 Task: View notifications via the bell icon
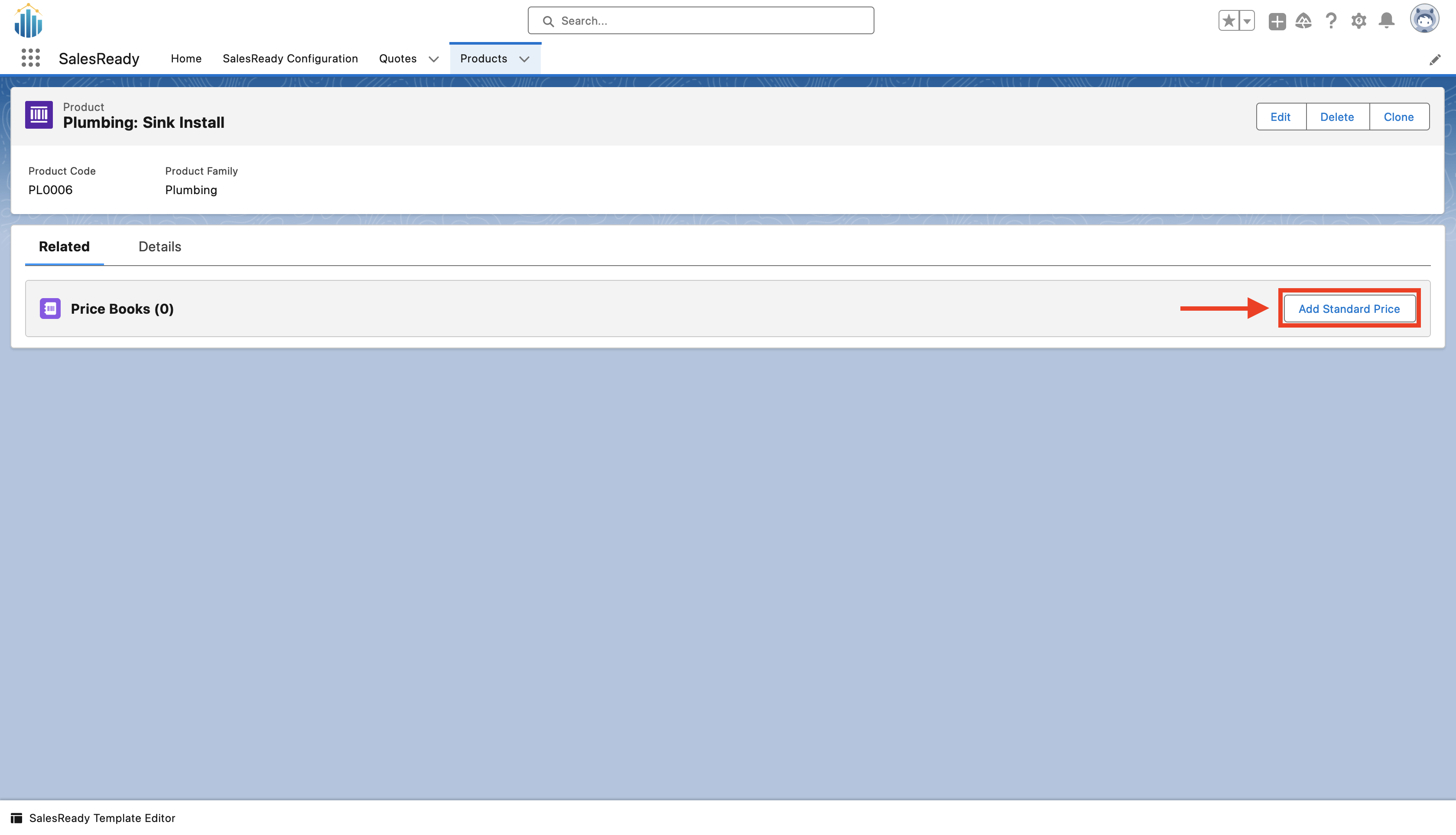point(1386,21)
